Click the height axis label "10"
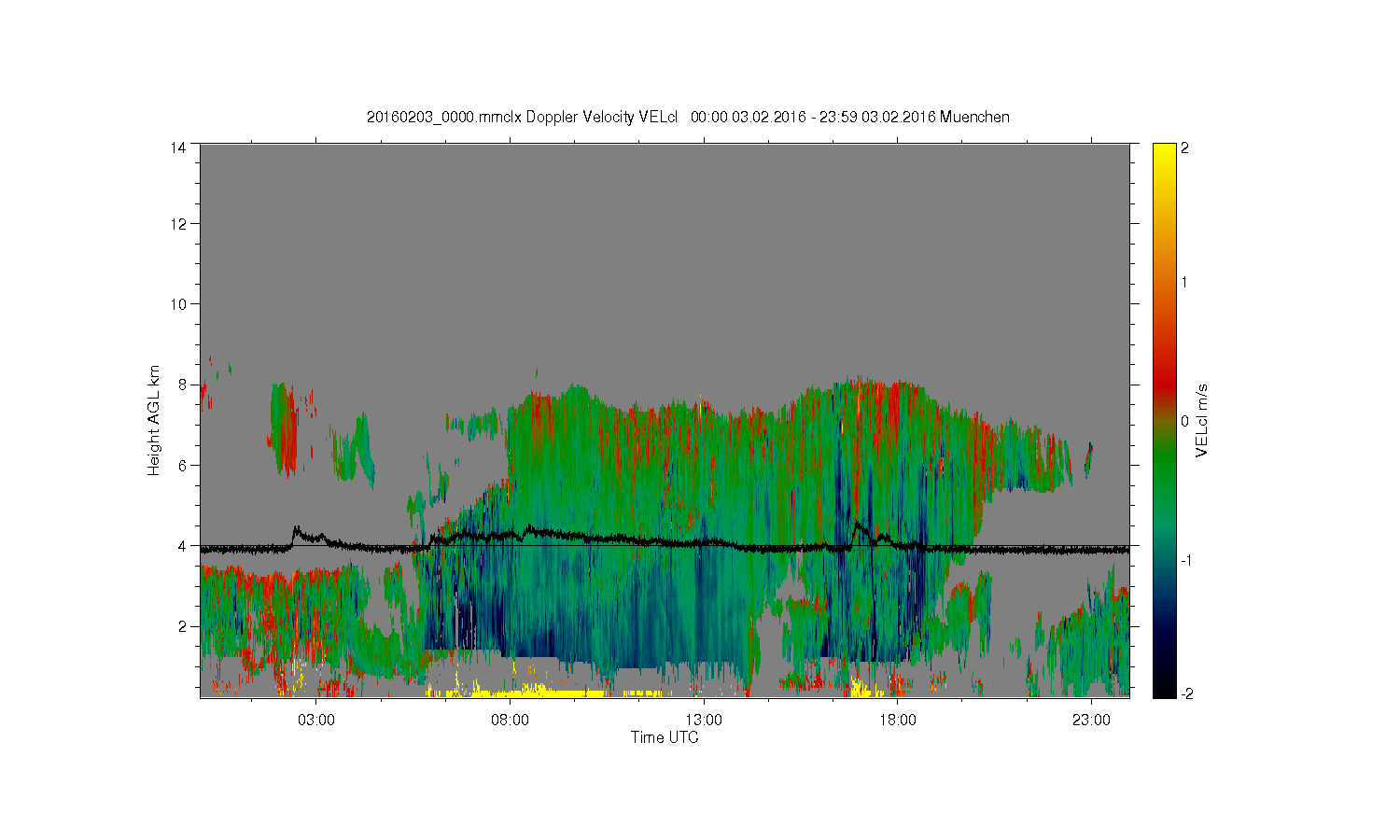The width and height of the screenshot is (1400, 840). click(x=178, y=304)
